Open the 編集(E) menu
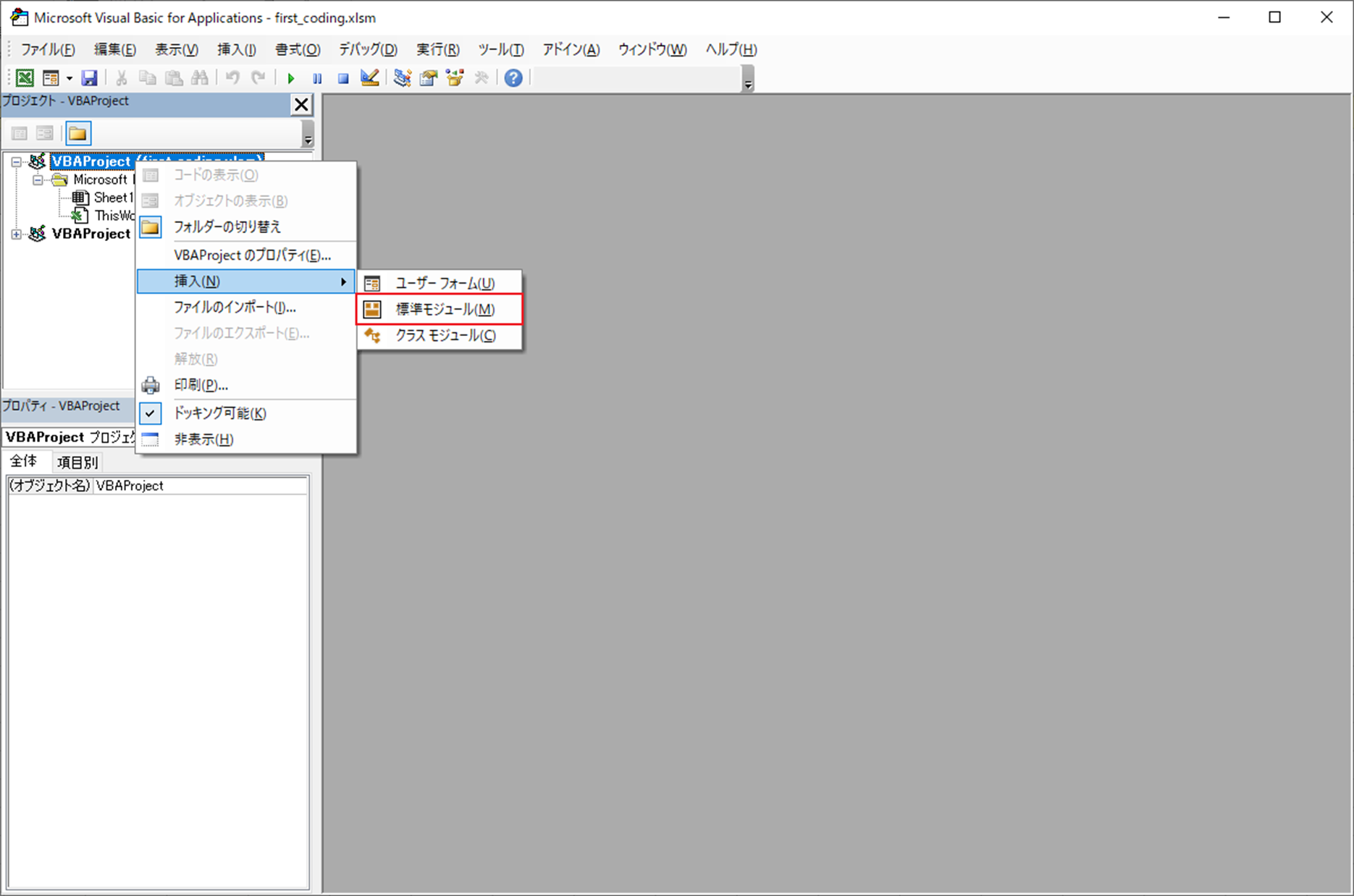 click(115, 49)
